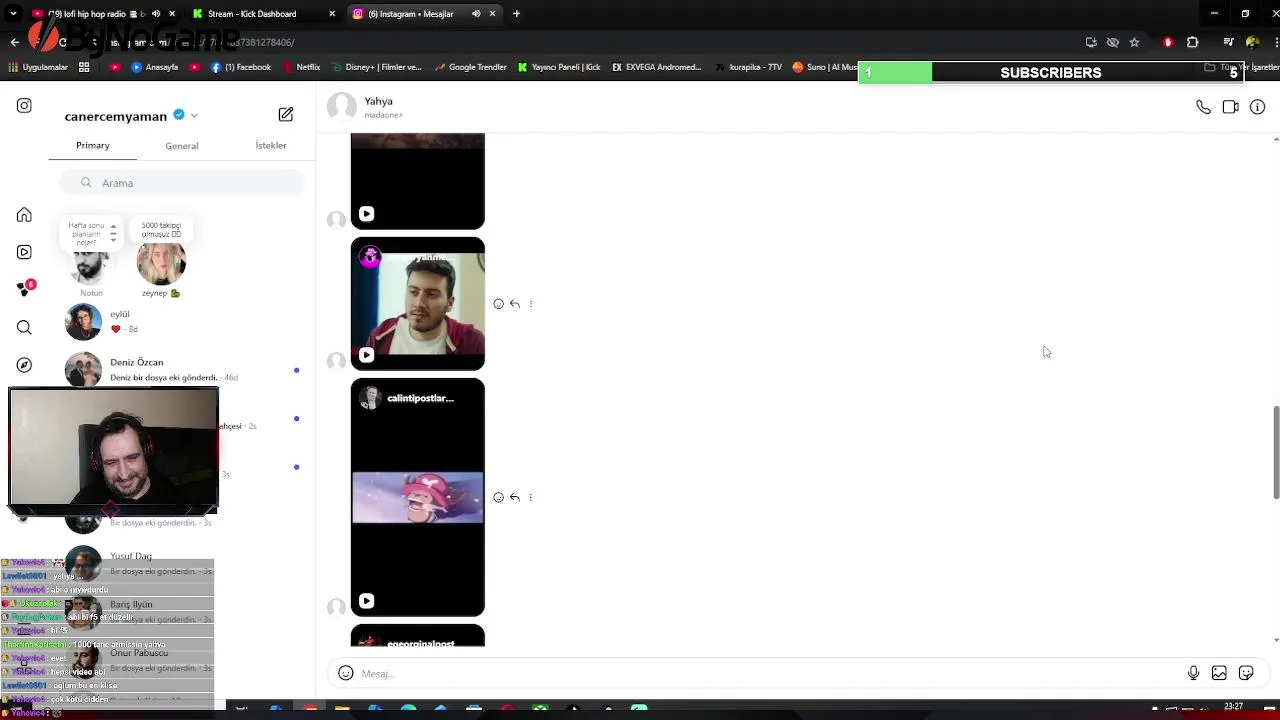
Task: Click the Arama search field
Action: pos(181,183)
